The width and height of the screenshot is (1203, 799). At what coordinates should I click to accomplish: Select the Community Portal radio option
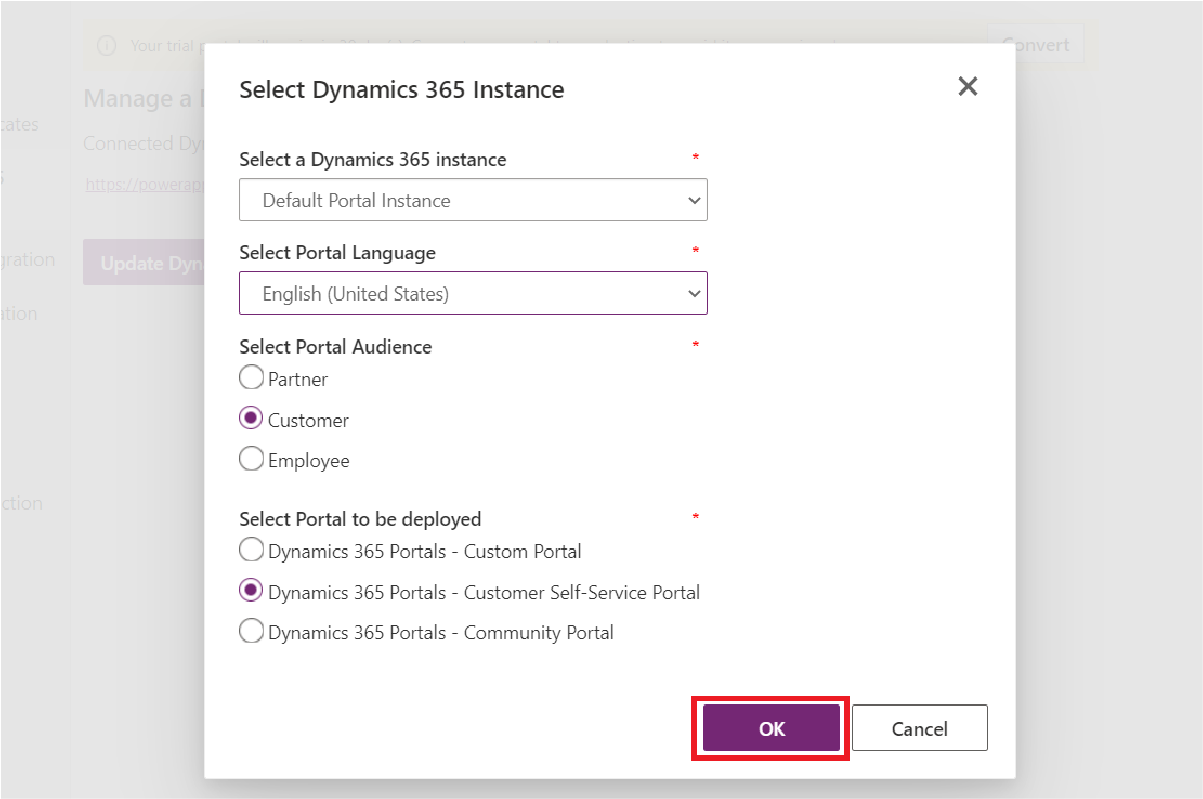(252, 632)
